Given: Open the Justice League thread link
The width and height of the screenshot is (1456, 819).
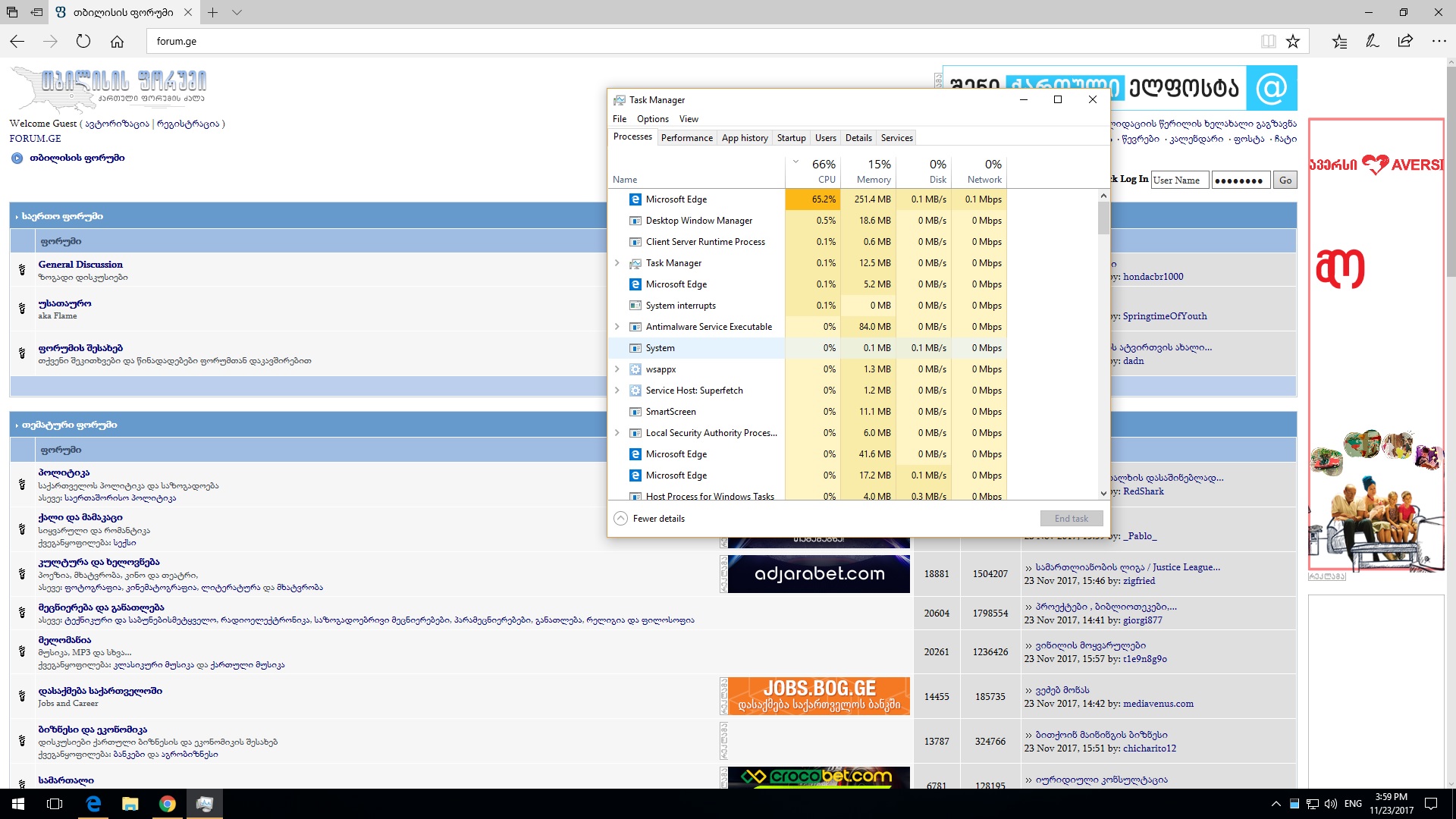Looking at the screenshot, I should tap(1128, 567).
